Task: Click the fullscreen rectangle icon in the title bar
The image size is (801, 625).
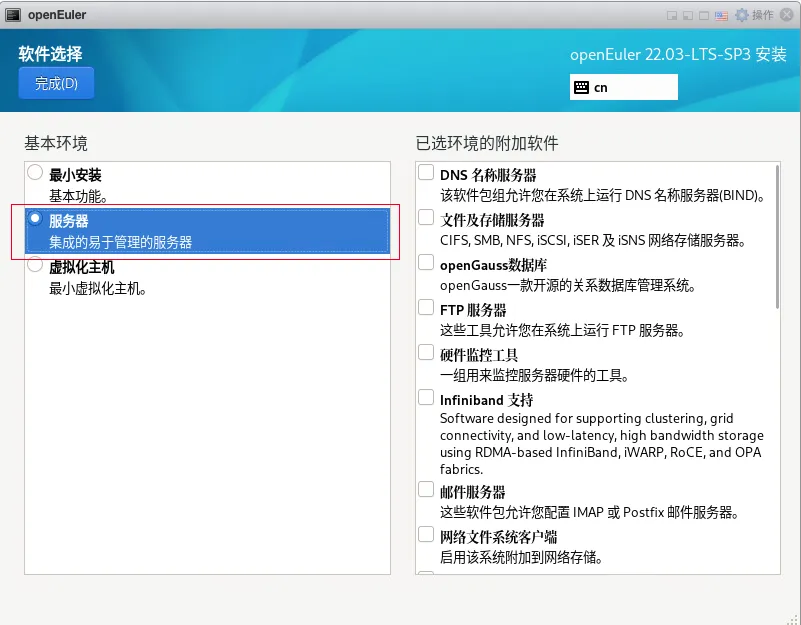Action: click(x=706, y=15)
